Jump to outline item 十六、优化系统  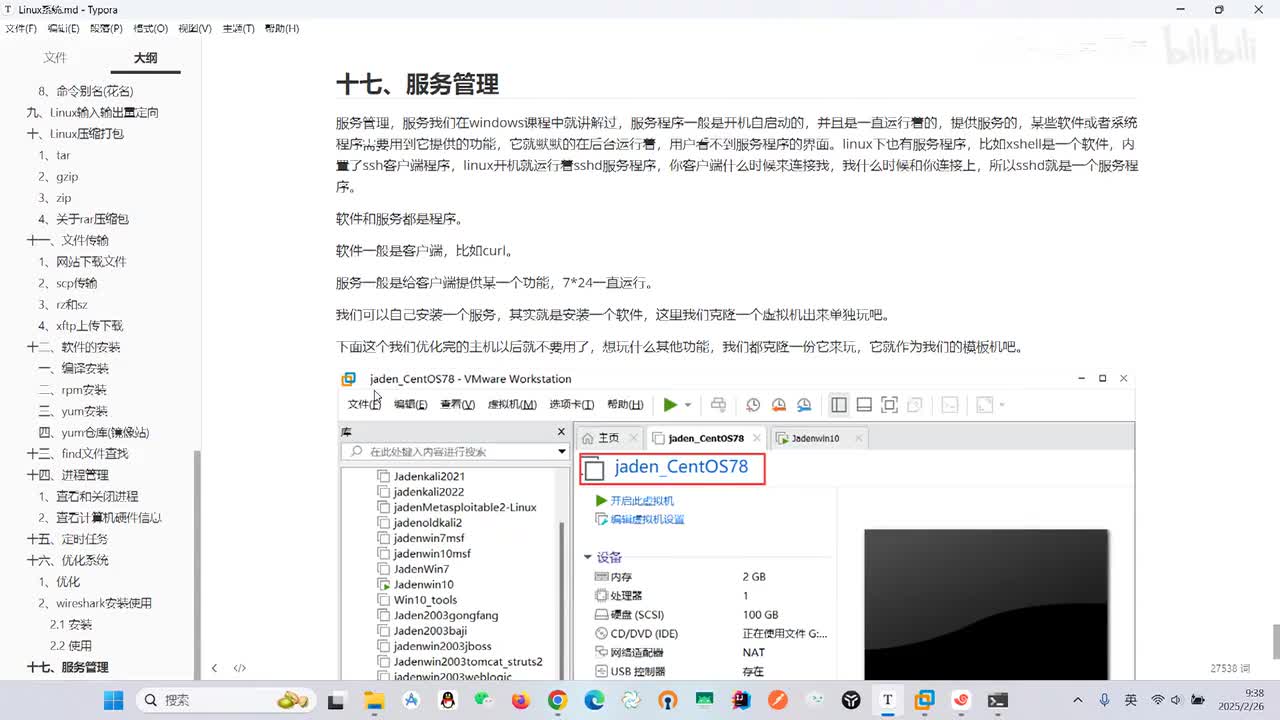tap(68, 560)
